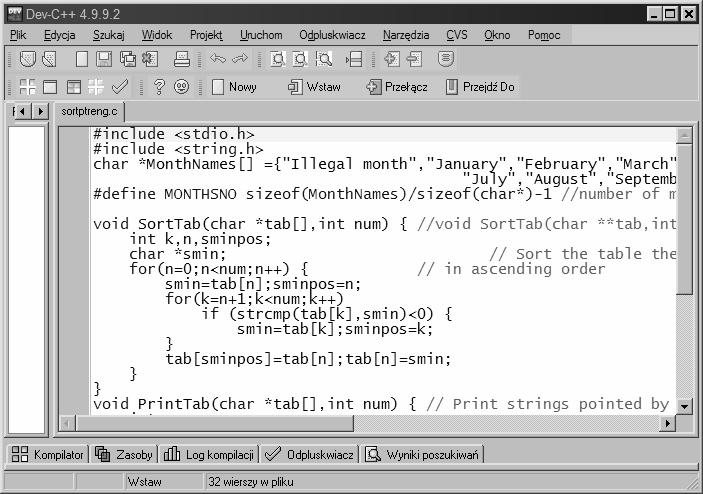Create a new source file via blank-page icon
703x494 pixels.
pyautogui.click(x=82, y=59)
